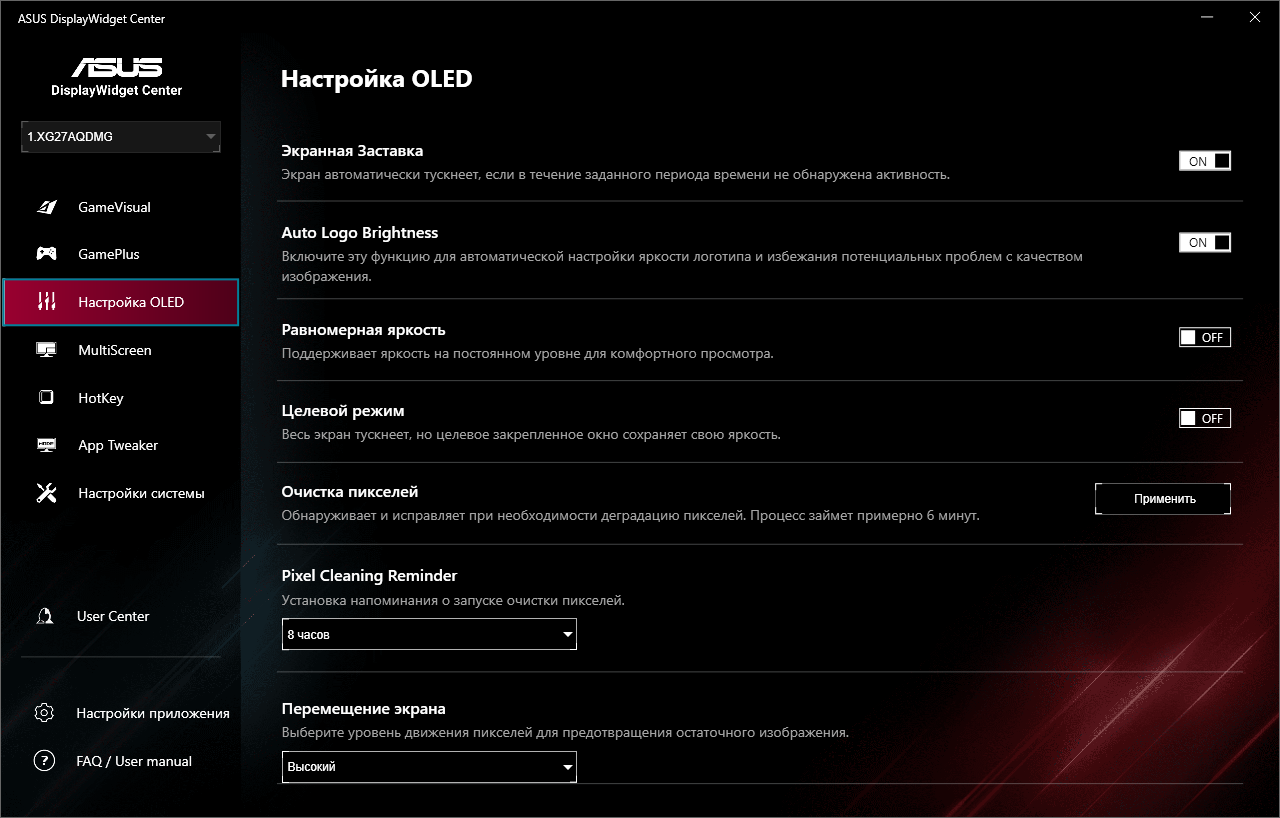
Task: Click the OLED settings sliders icon
Action: (x=46, y=302)
